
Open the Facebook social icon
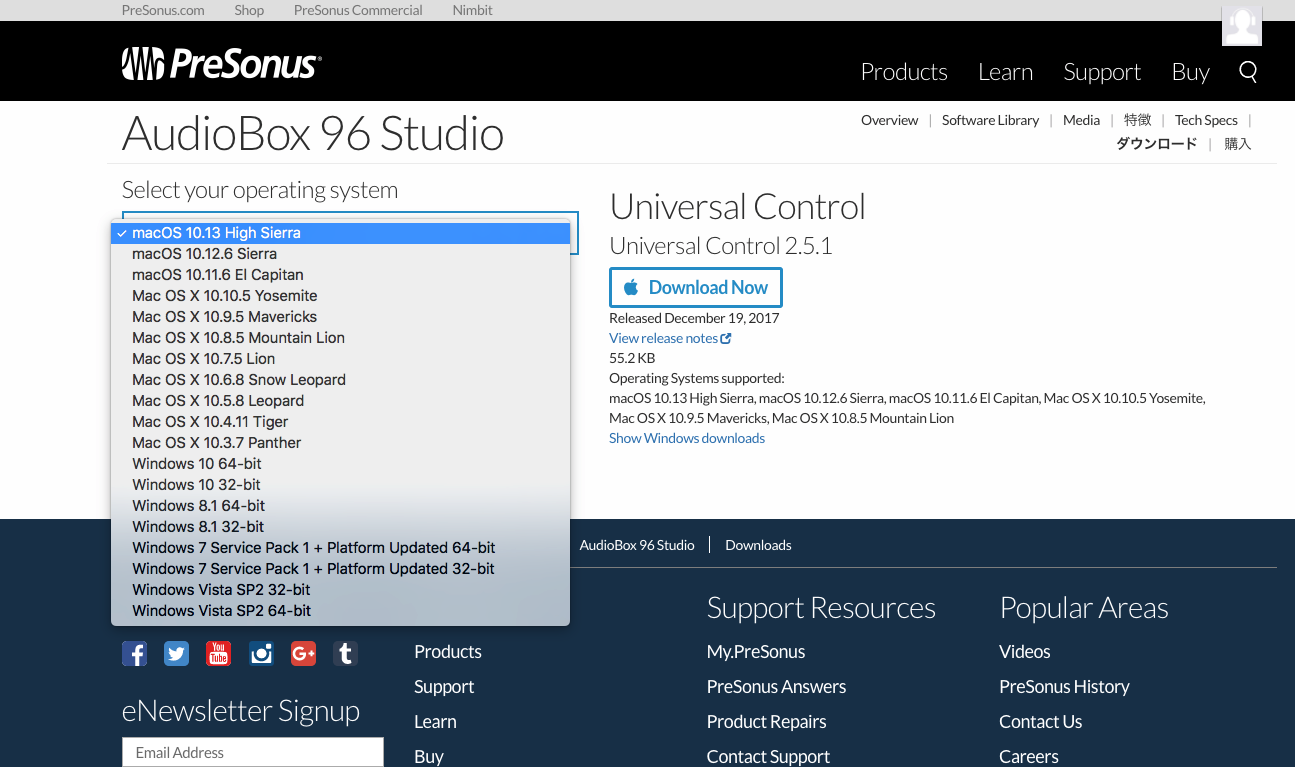click(x=134, y=654)
